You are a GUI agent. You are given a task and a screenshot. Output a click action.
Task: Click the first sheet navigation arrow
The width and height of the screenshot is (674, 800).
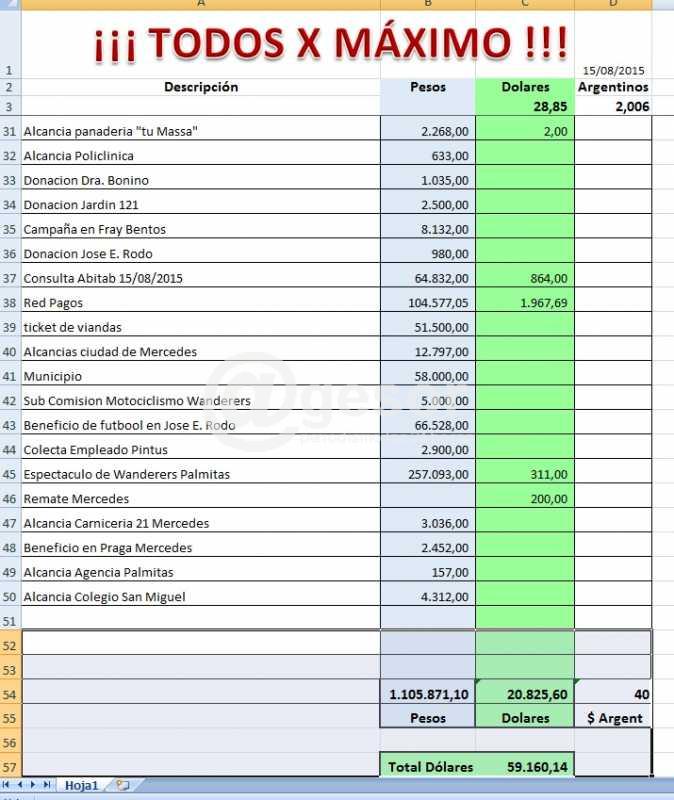click(7, 786)
